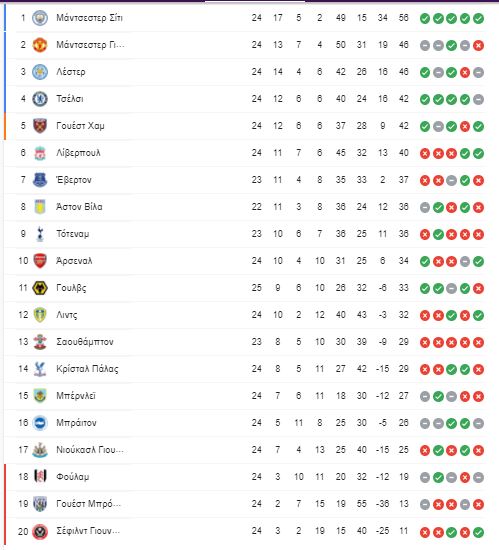Click the Liverpool club crest

click(40, 153)
